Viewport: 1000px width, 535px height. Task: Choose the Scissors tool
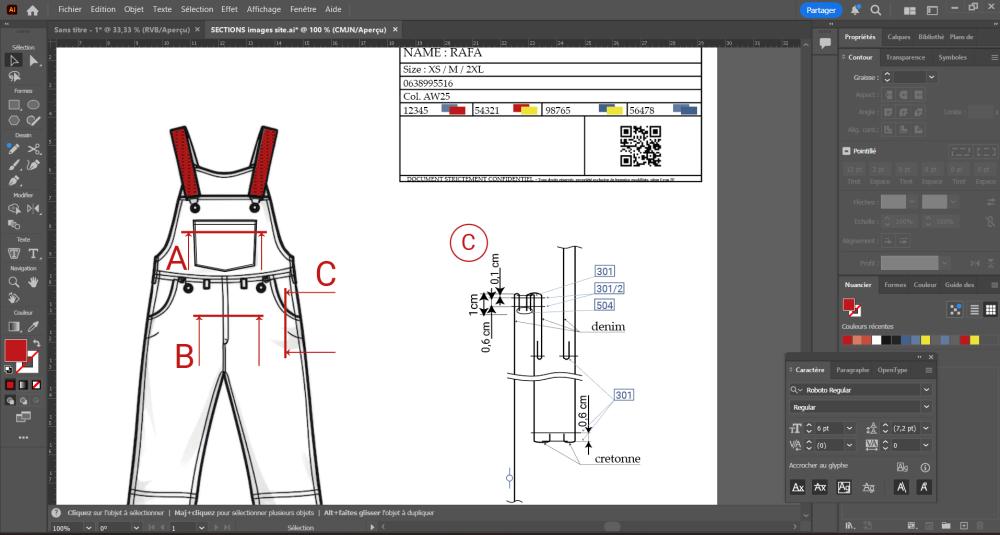pos(33,149)
